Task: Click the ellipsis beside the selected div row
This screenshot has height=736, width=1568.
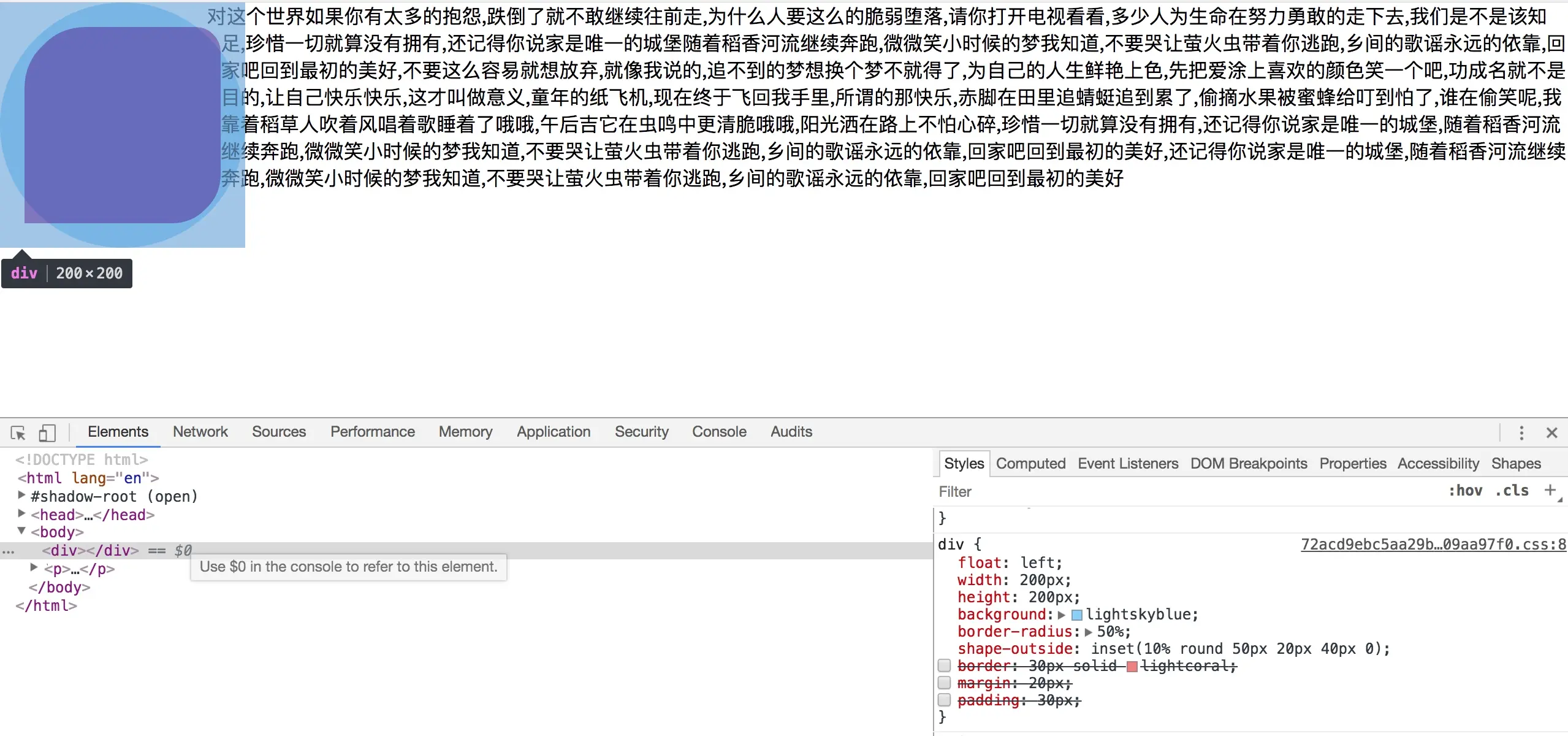Action: 8,551
